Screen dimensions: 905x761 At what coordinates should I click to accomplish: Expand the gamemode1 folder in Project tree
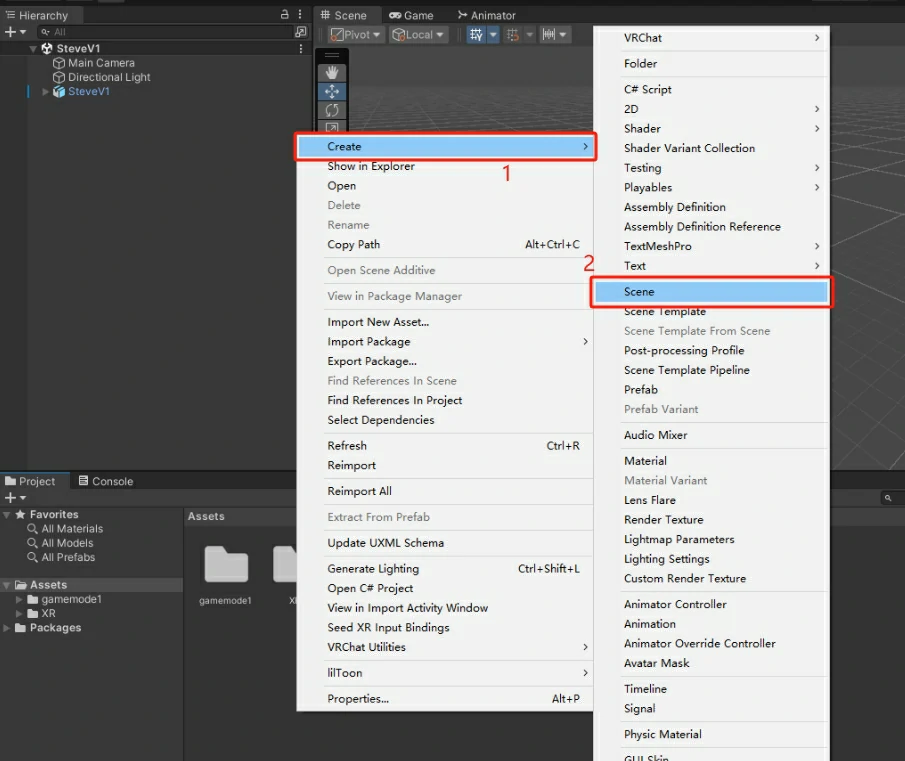pyautogui.click(x=19, y=600)
